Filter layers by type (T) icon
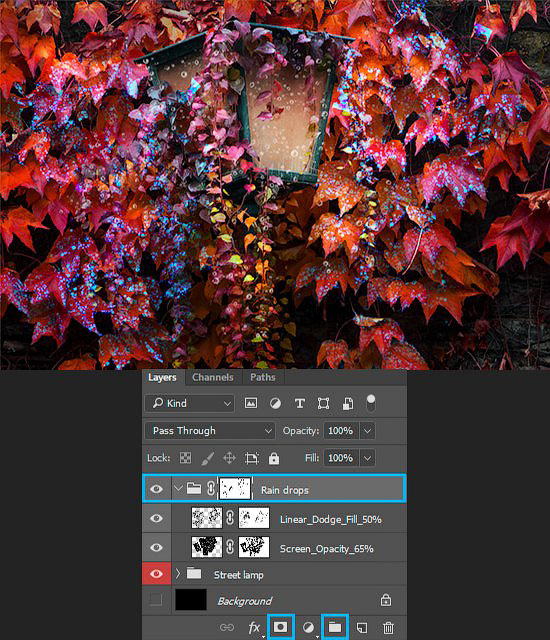This screenshot has width=550, height=640. [x=299, y=403]
